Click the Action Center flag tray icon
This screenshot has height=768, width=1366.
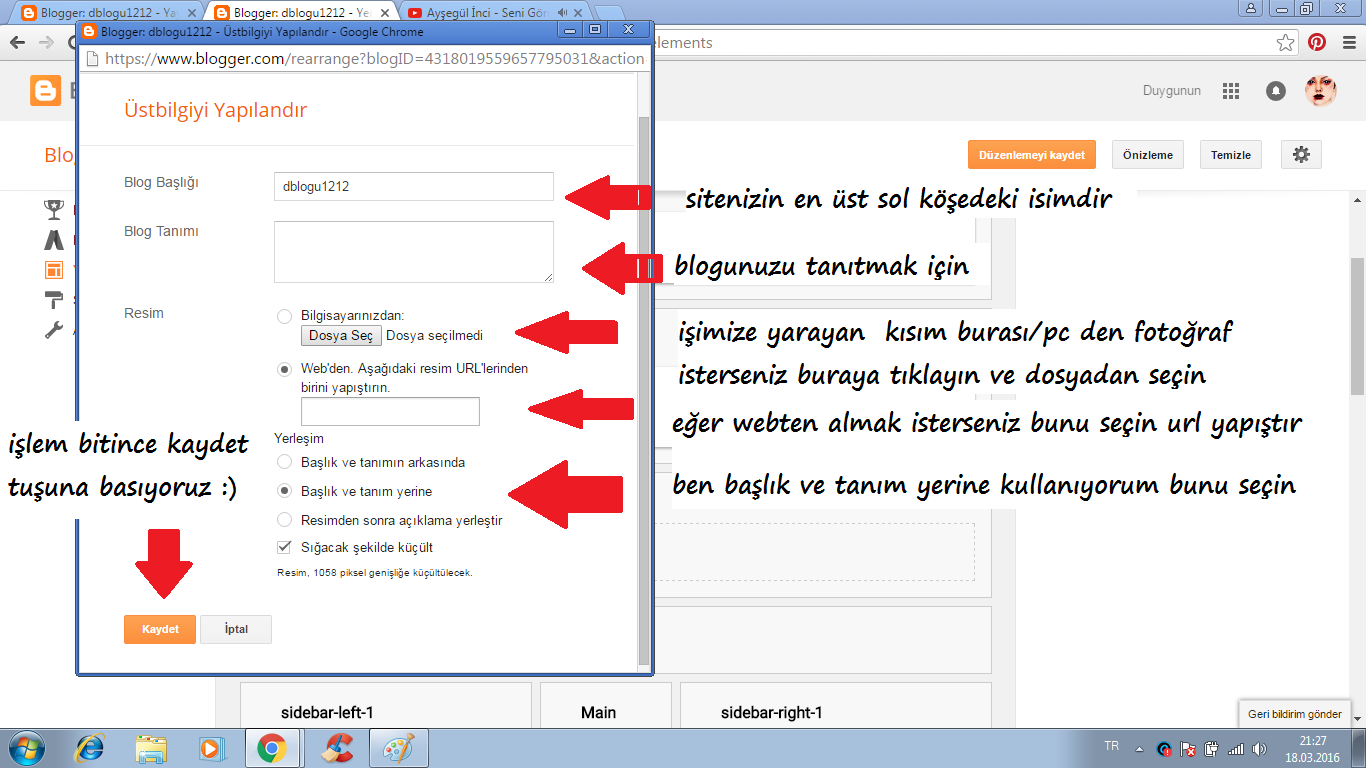click(1188, 748)
